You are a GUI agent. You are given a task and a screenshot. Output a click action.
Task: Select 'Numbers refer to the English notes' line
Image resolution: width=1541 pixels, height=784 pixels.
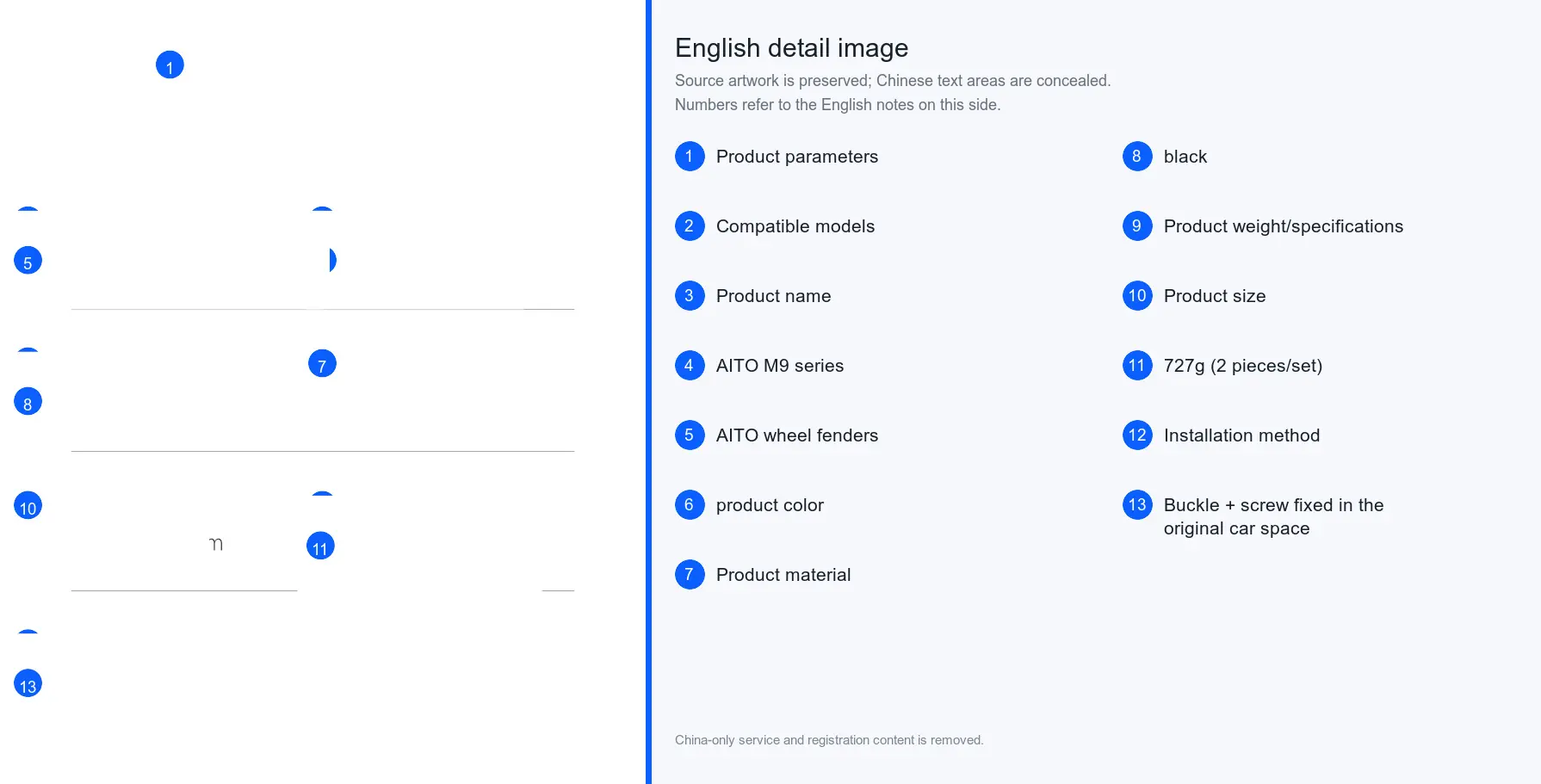point(838,105)
